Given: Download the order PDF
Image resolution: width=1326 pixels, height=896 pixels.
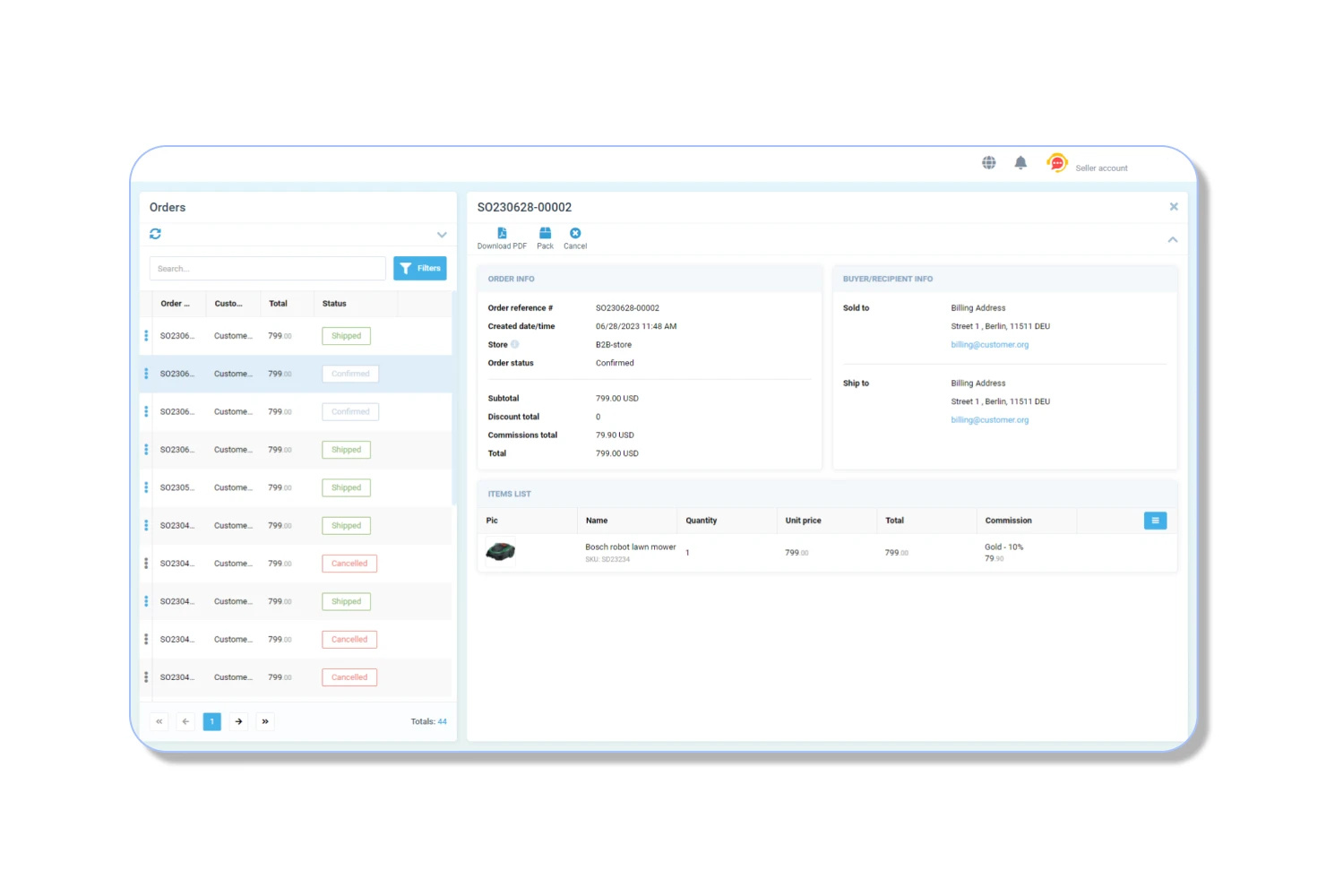Looking at the screenshot, I should pyautogui.click(x=502, y=238).
